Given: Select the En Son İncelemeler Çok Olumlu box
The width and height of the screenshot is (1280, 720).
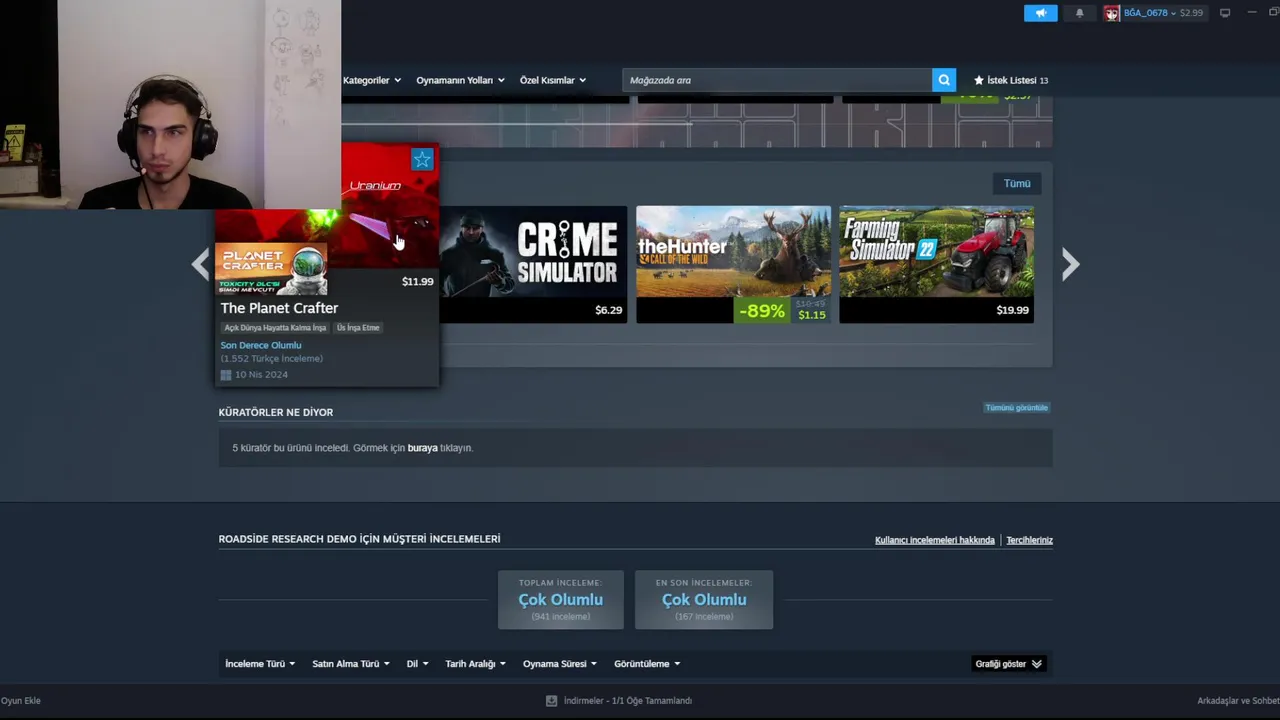Looking at the screenshot, I should click(x=704, y=599).
